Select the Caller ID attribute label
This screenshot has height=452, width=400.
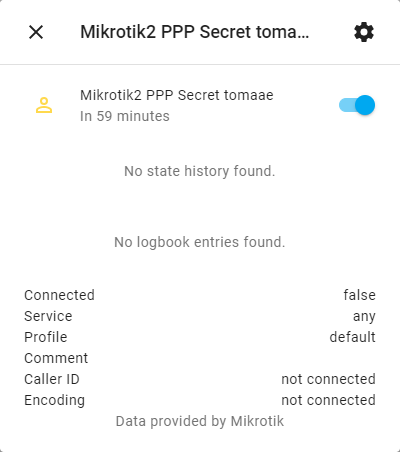point(52,379)
